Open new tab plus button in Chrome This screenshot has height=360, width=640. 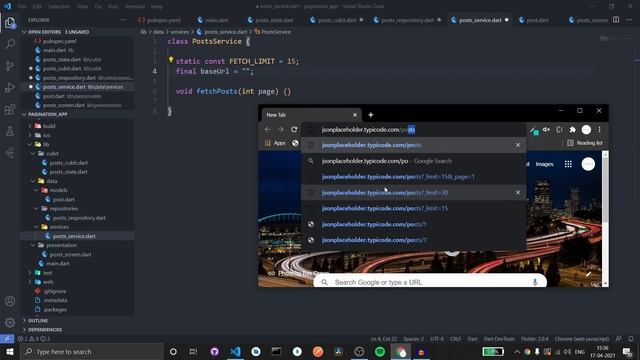click(x=371, y=115)
